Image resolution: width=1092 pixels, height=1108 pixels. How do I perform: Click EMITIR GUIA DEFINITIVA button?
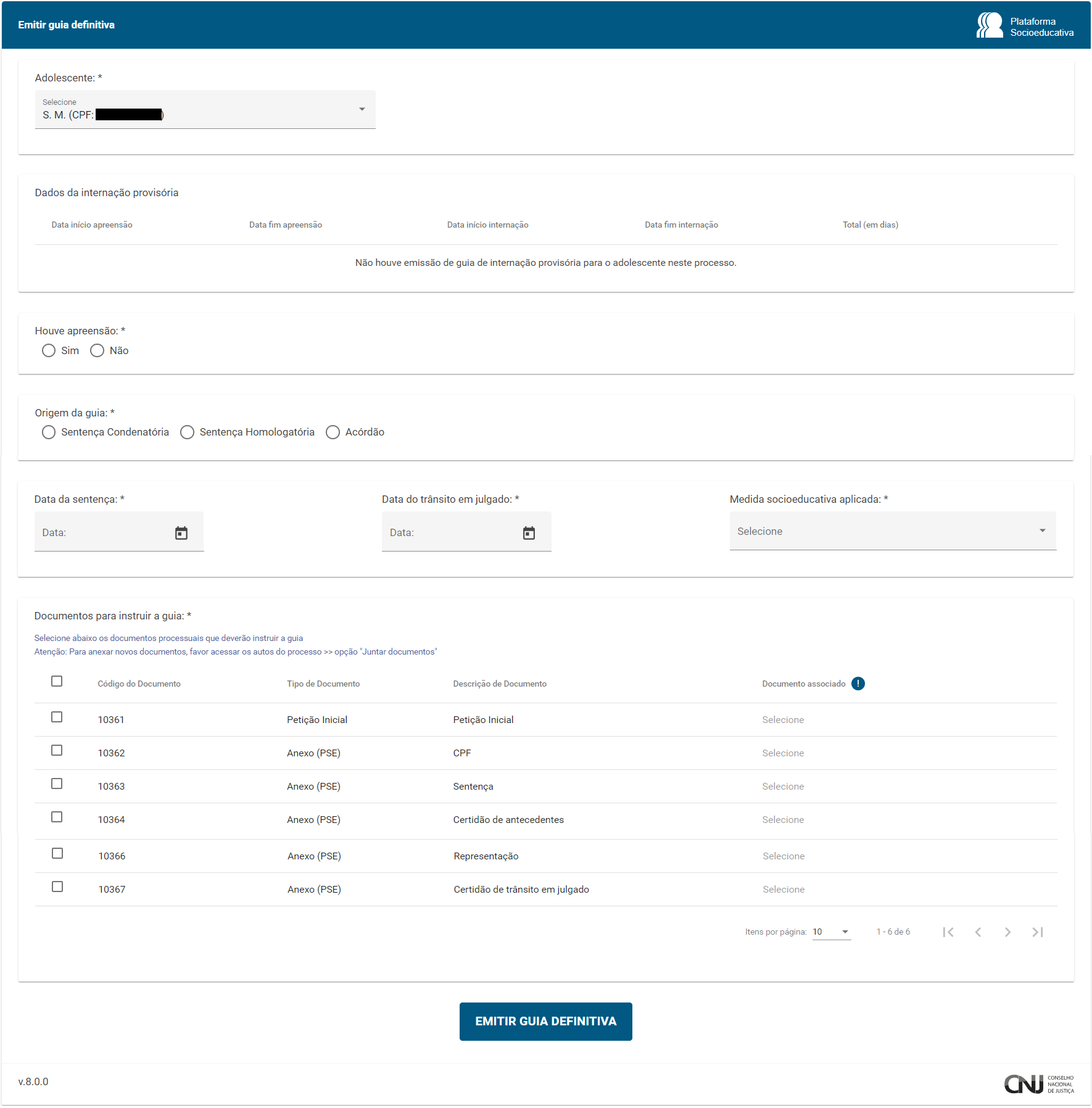(545, 1022)
